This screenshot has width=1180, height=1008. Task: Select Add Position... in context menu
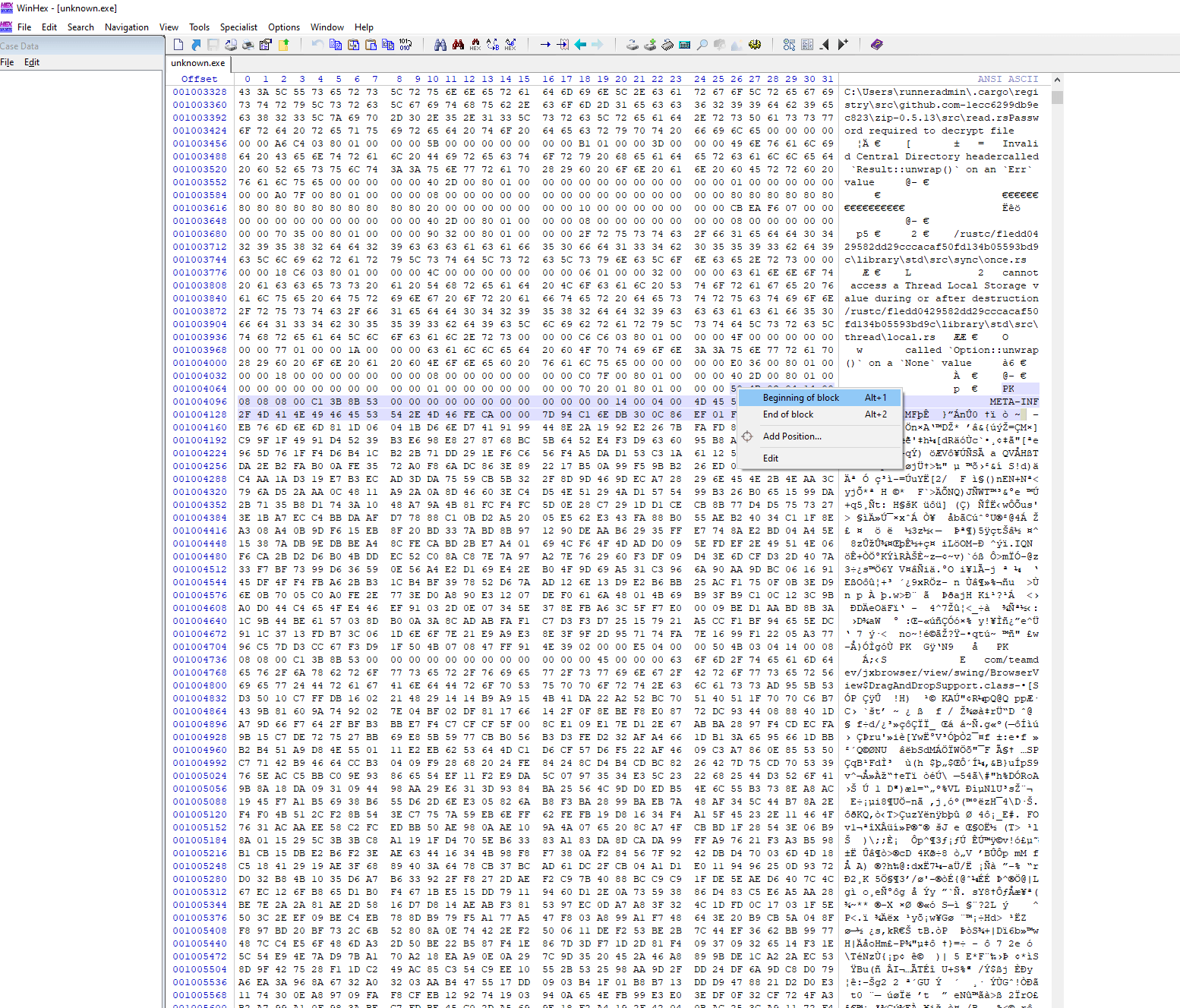(x=792, y=436)
